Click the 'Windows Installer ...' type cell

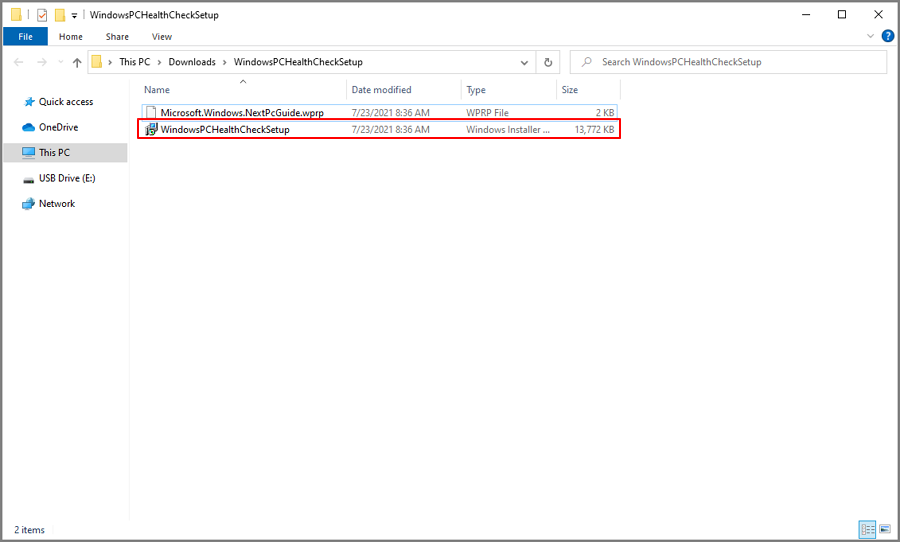(x=507, y=129)
